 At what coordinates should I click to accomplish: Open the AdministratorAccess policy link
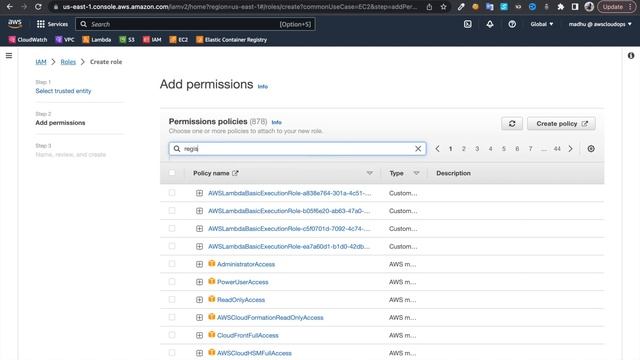point(246,264)
